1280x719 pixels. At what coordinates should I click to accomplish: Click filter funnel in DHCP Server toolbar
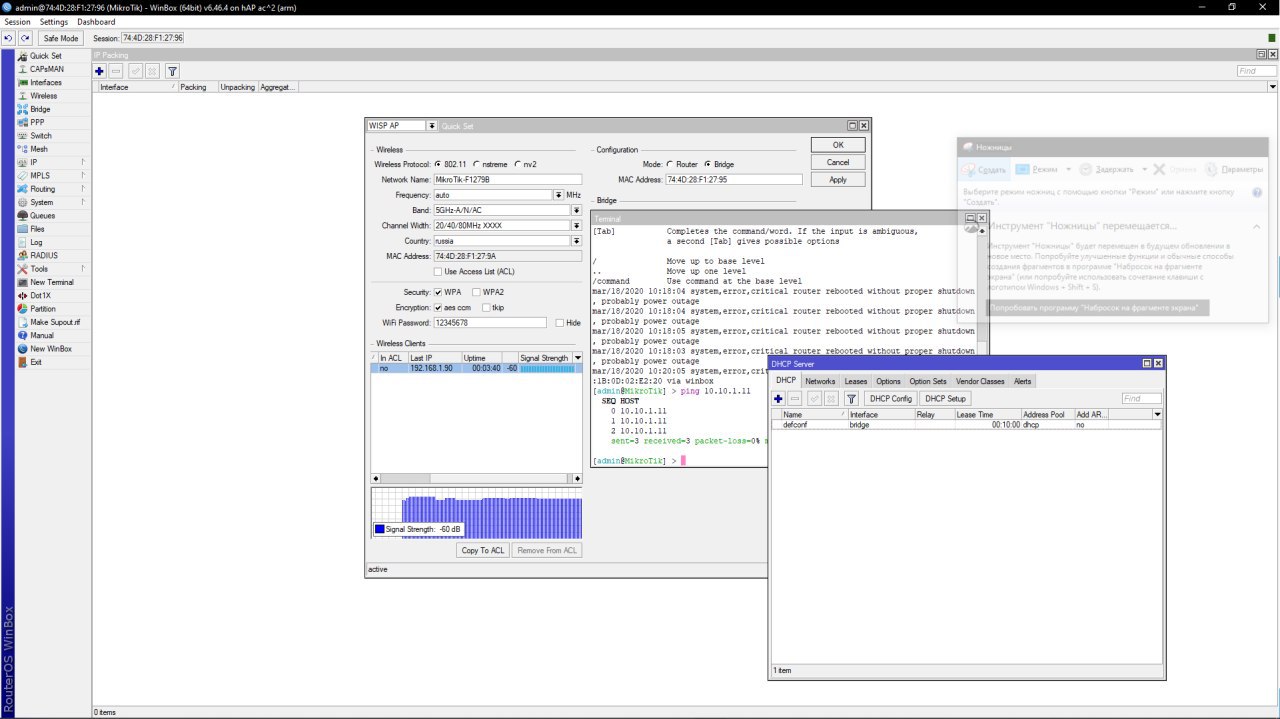[851, 398]
